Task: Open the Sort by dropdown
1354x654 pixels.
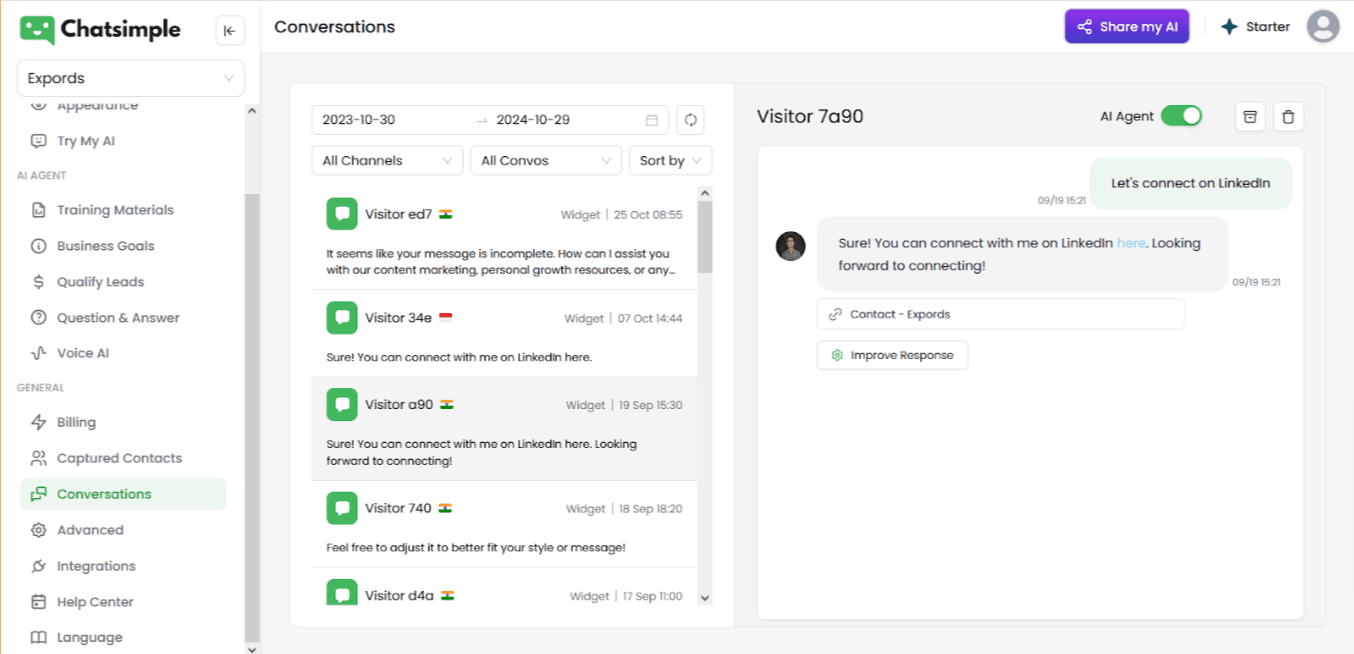Action: coord(670,160)
